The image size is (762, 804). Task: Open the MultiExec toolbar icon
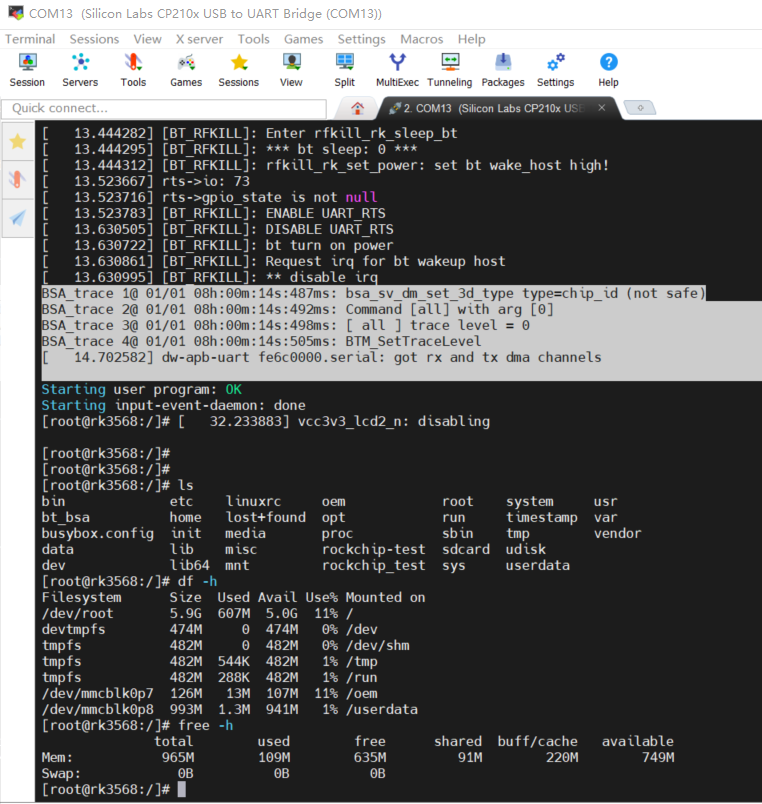coord(397,70)
